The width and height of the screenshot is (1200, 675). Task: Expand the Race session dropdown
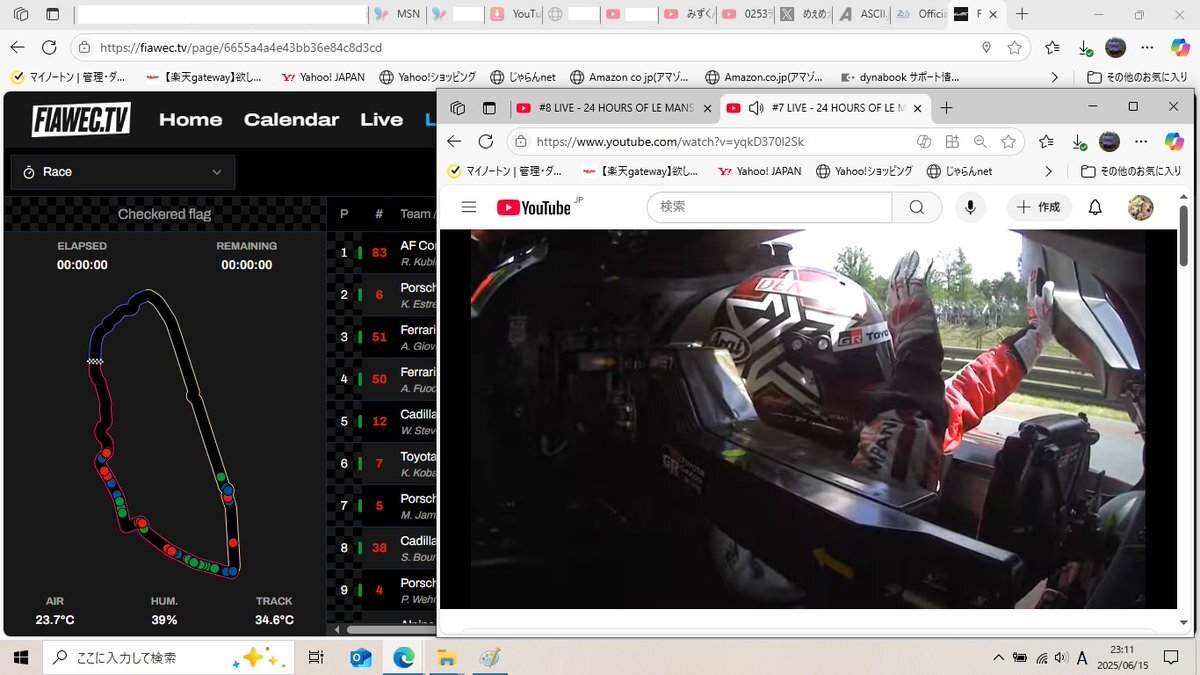[123, 172]
